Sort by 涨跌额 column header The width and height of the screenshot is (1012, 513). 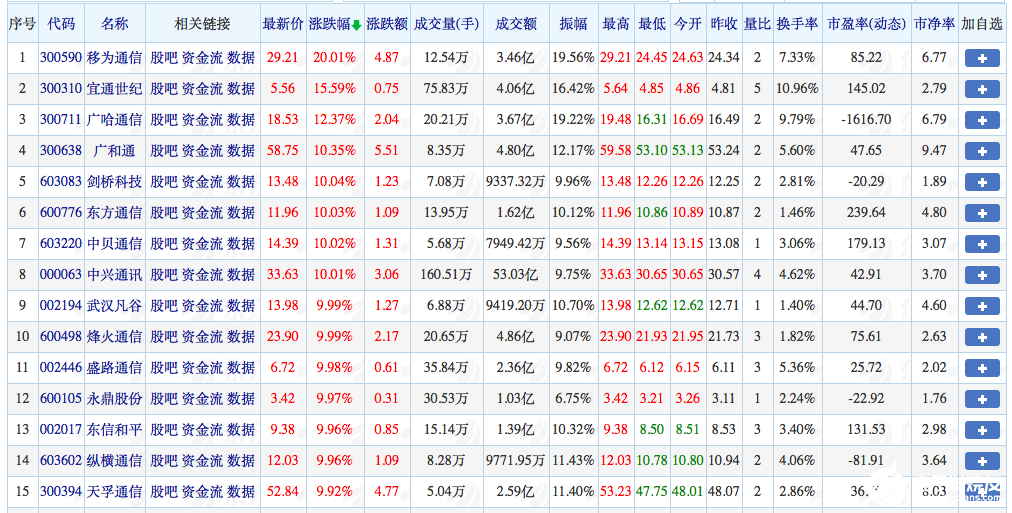click(x=387, y=25)
